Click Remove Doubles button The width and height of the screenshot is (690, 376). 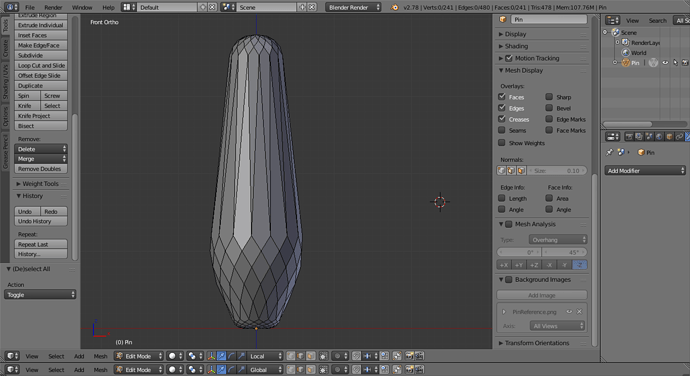click(41, 169)
